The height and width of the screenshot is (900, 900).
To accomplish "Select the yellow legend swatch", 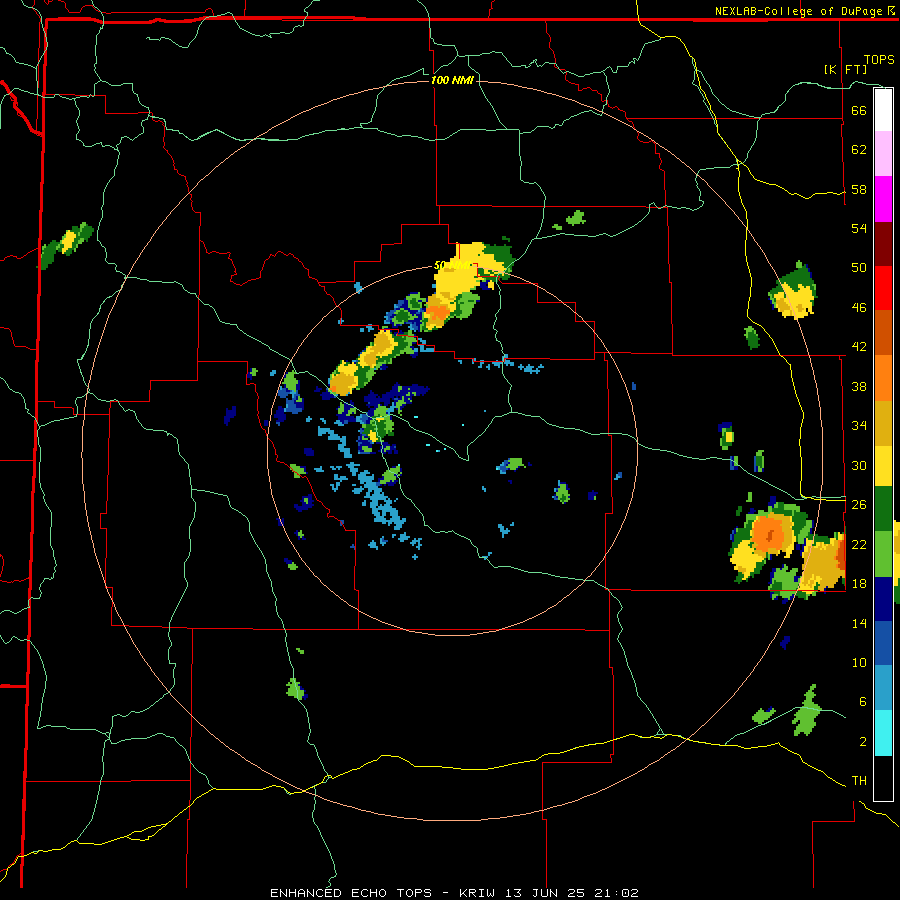I will click(x=883, y=466).
